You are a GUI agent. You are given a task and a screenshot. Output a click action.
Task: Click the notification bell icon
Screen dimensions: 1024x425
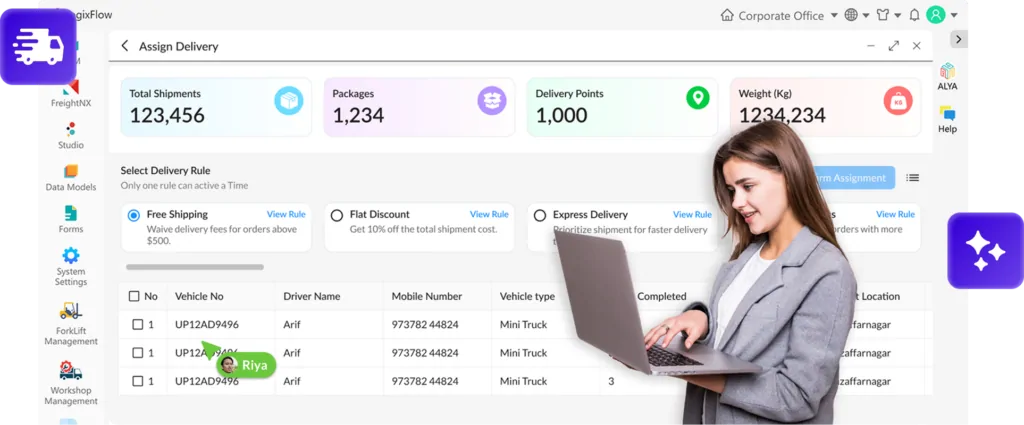914,15
